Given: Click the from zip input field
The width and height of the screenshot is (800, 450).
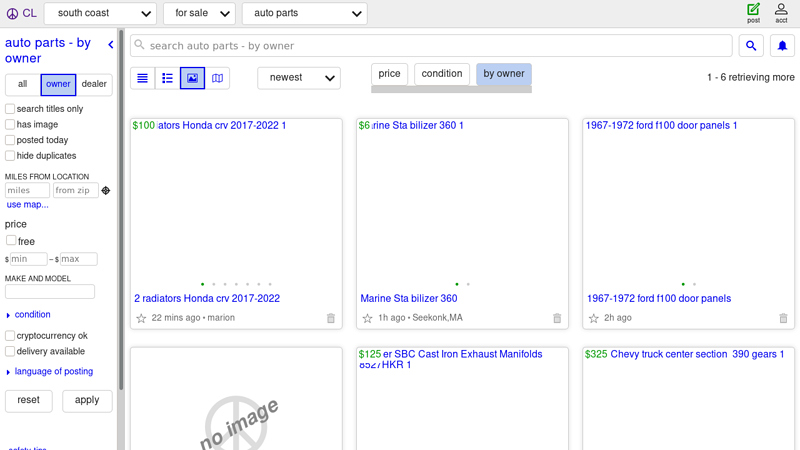Looking at the screenshot, I should click(x=76, y=190).
